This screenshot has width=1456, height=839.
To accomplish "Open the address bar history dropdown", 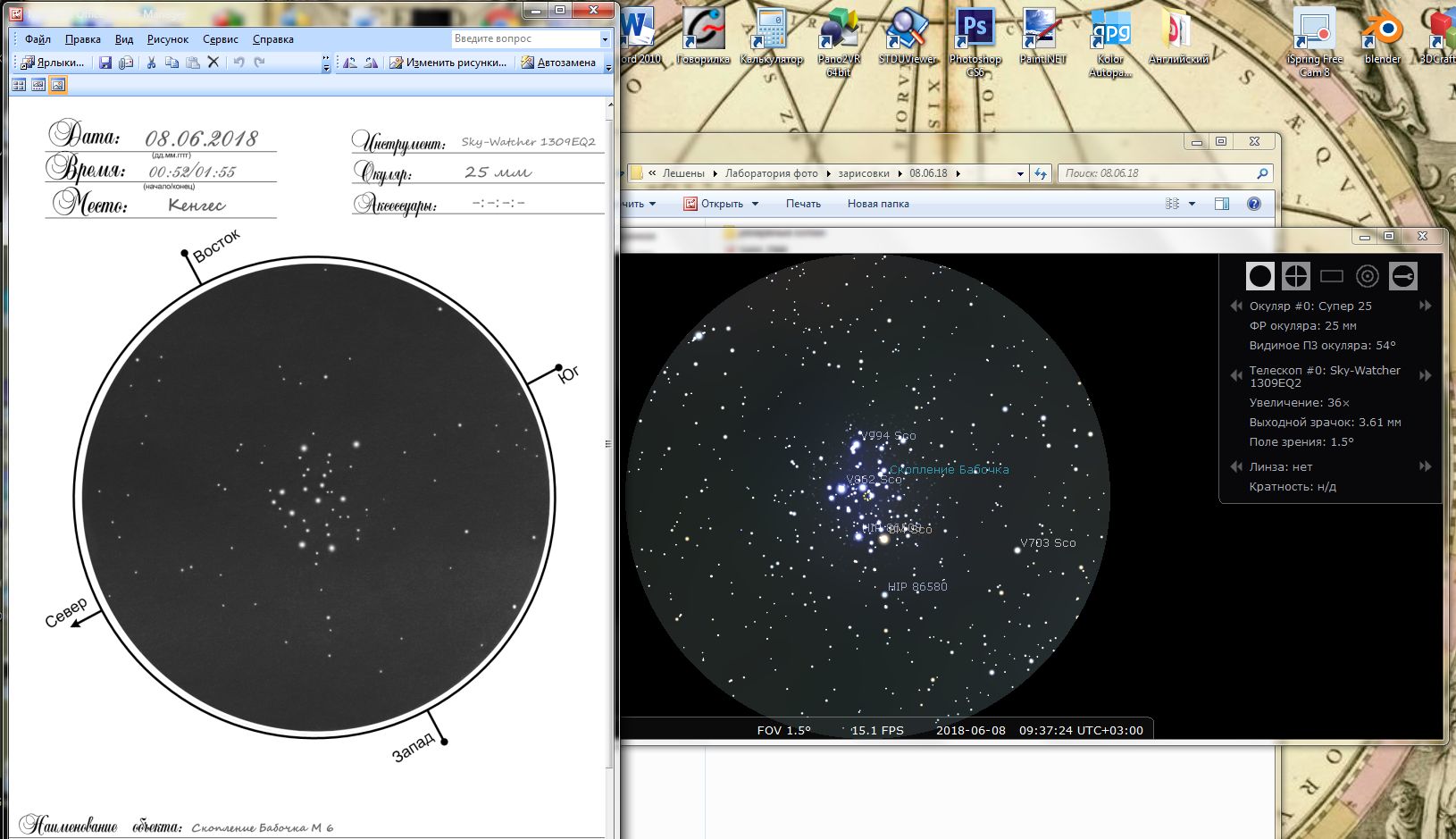I will (x=1020, y=174).
